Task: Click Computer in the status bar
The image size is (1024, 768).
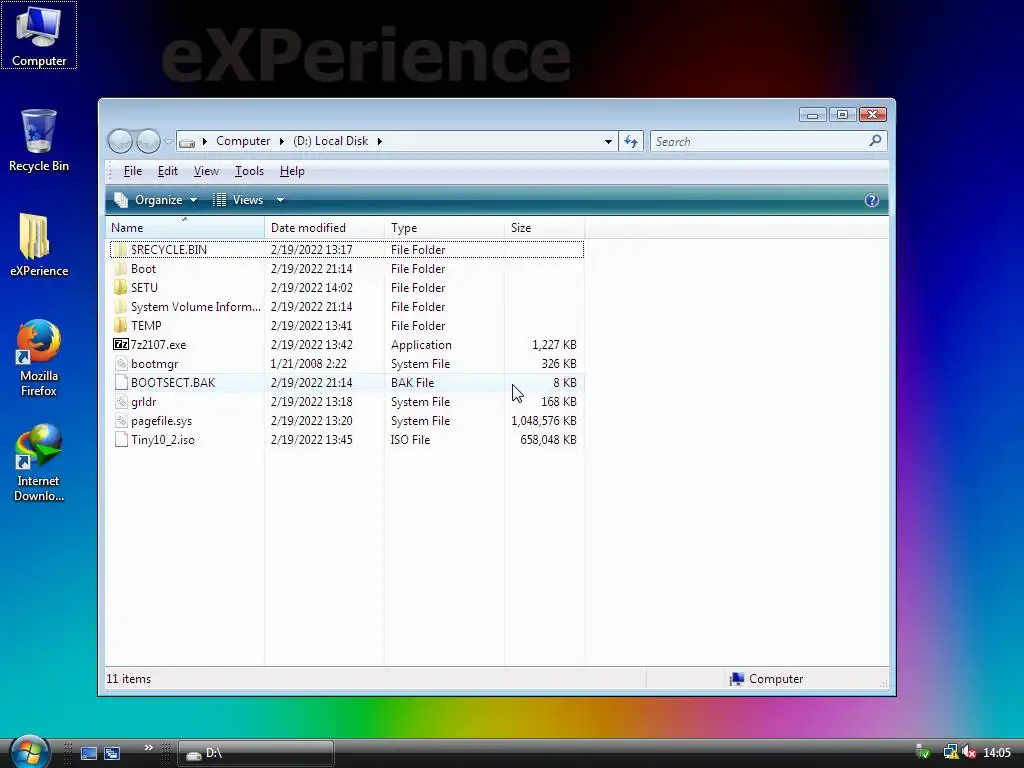Action: coord(767,679)
